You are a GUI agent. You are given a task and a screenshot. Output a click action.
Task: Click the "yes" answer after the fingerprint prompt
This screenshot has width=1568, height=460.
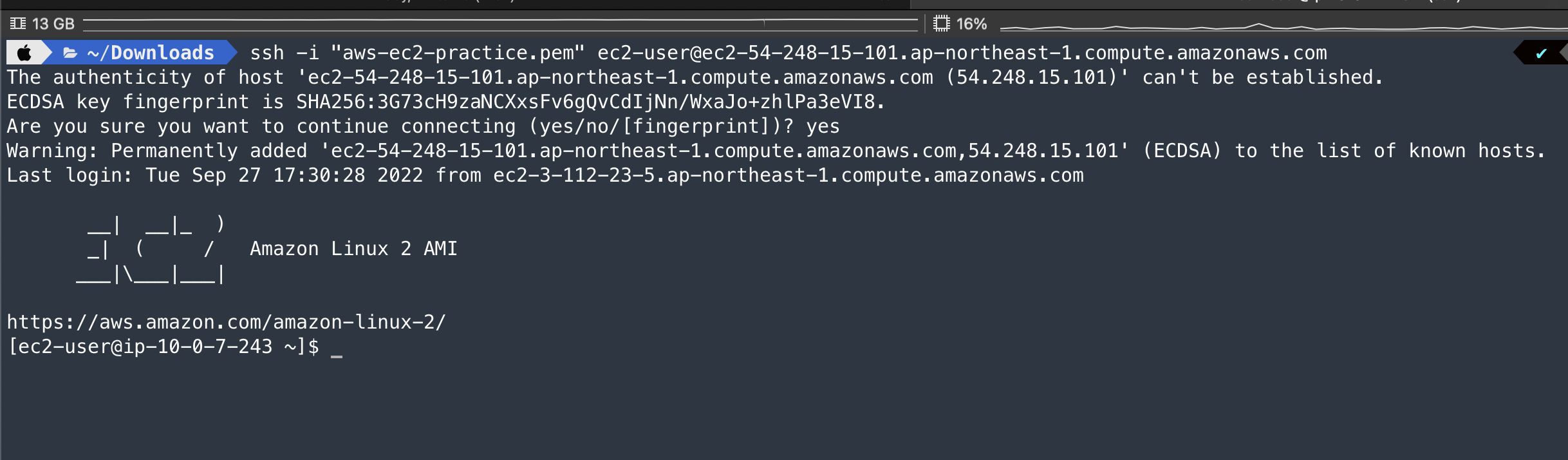(823, 126)
